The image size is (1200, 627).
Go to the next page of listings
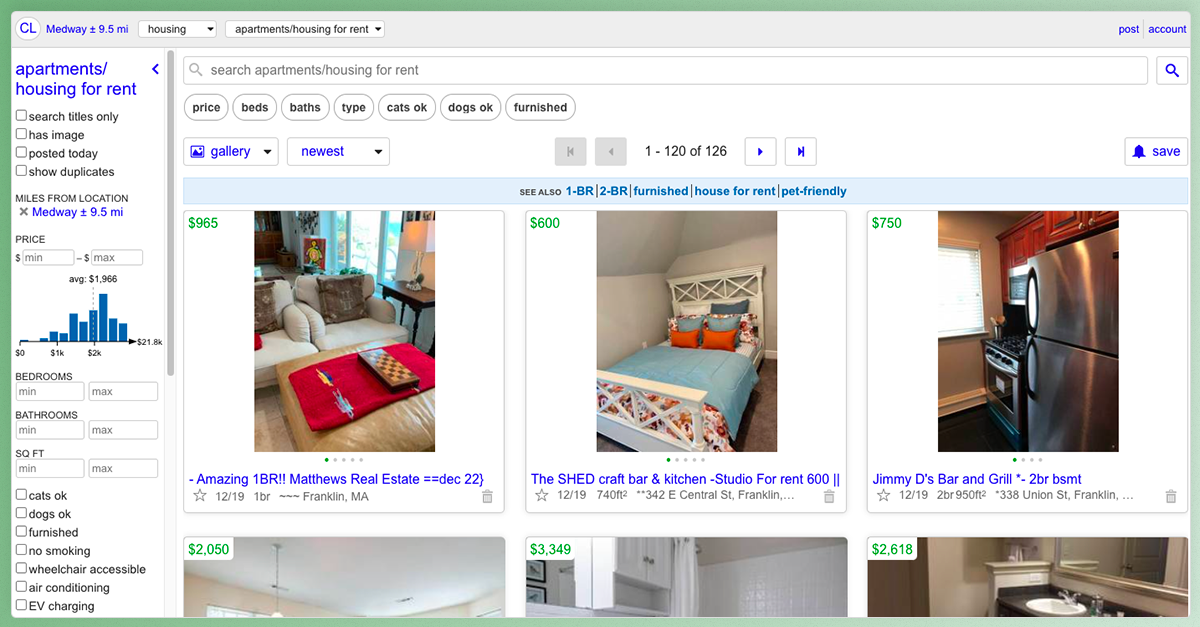(x=760, y=151)
